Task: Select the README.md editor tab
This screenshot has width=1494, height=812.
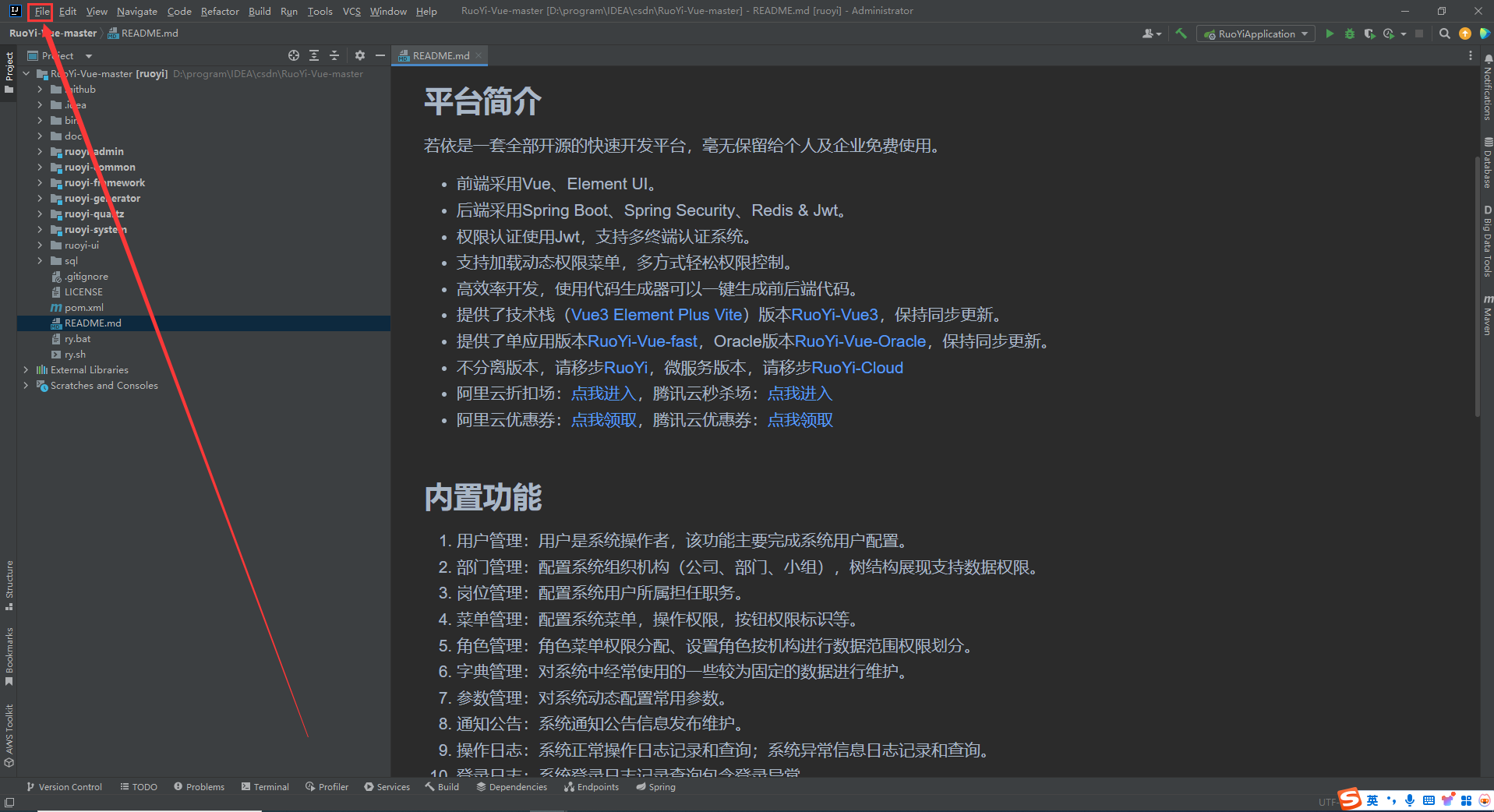Action: pyautogui.click(x=440, y=55)
